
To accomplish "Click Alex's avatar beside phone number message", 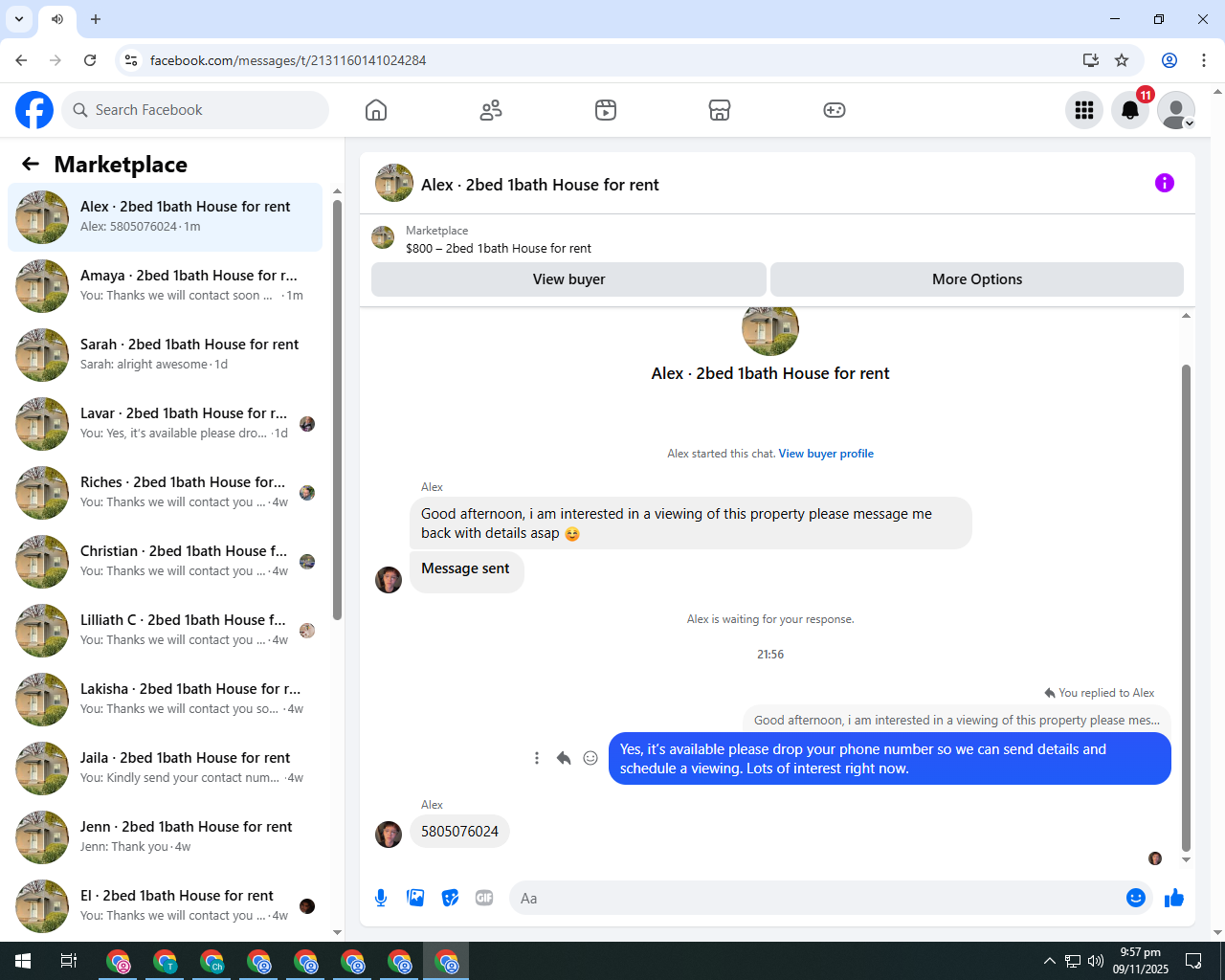I will (389, 835).
